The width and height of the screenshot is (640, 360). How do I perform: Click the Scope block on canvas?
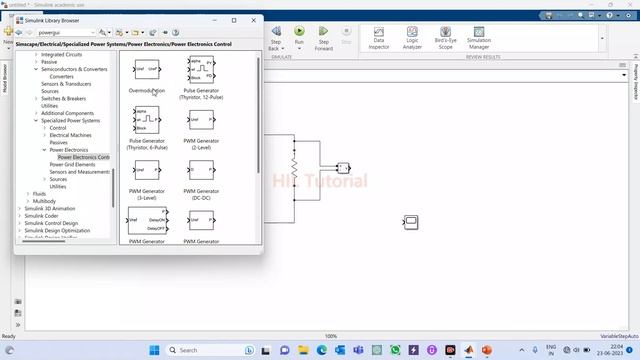(411, 222)
